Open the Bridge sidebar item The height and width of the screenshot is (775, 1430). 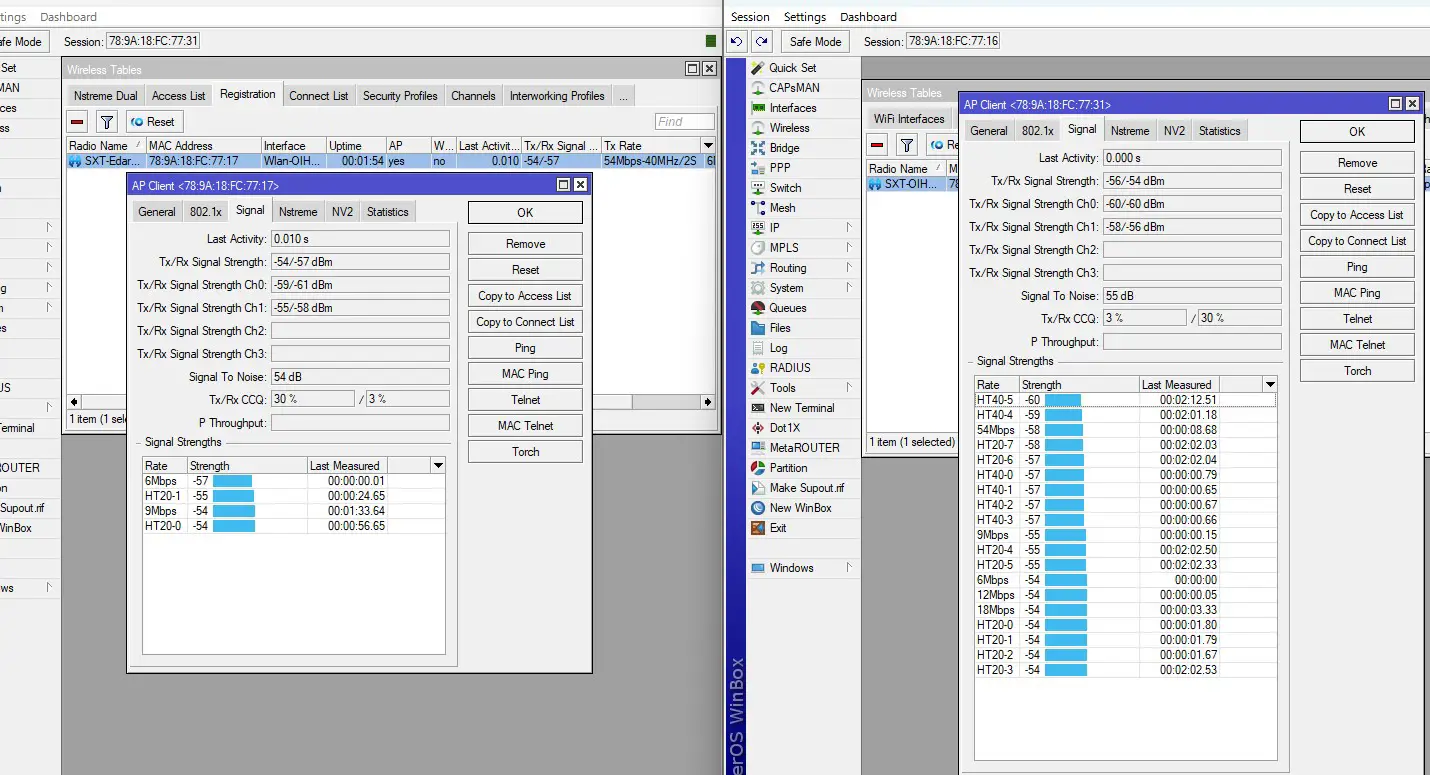pyautogui.click(x=784, y=148)
